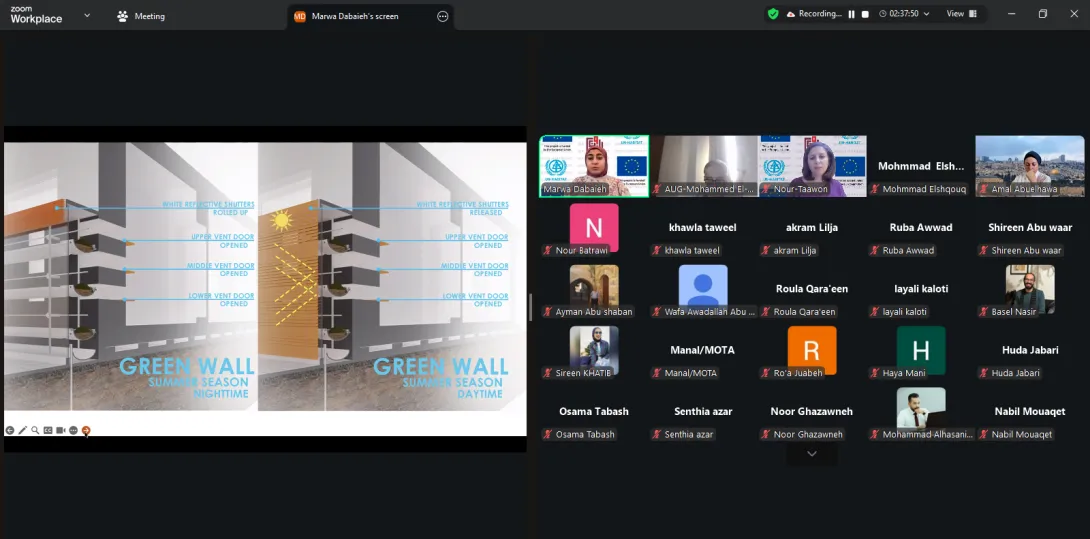Go to previous slide with the back arrow

point(10,431)
